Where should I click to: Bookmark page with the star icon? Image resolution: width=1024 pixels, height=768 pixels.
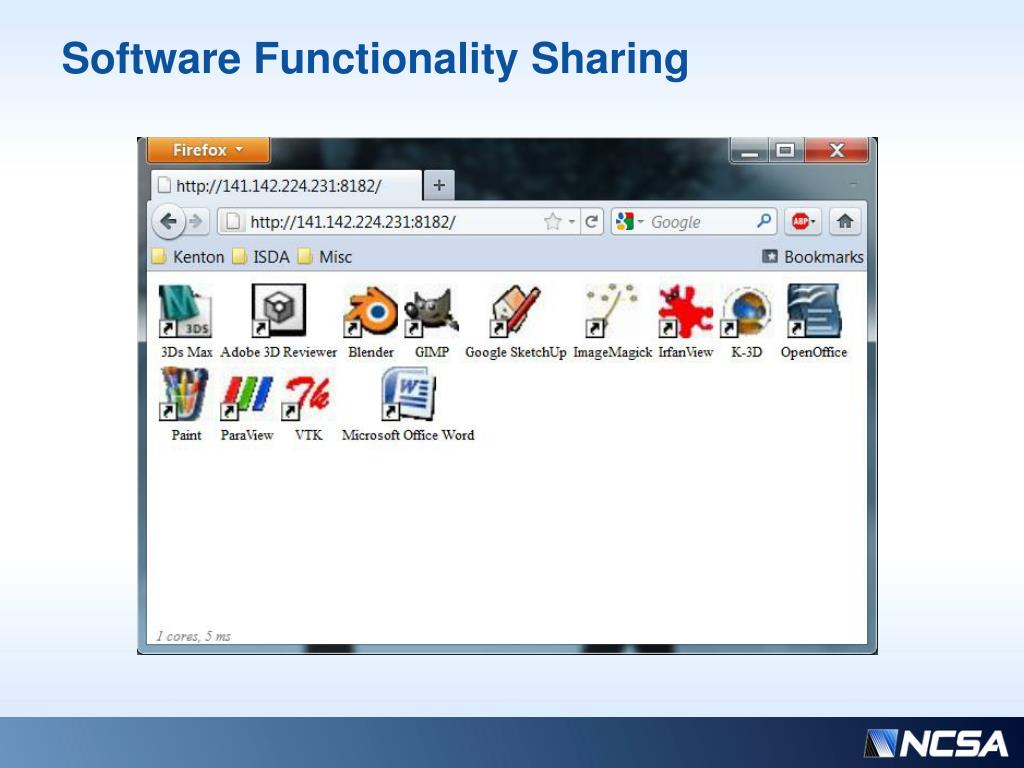(x=552, y=222)
